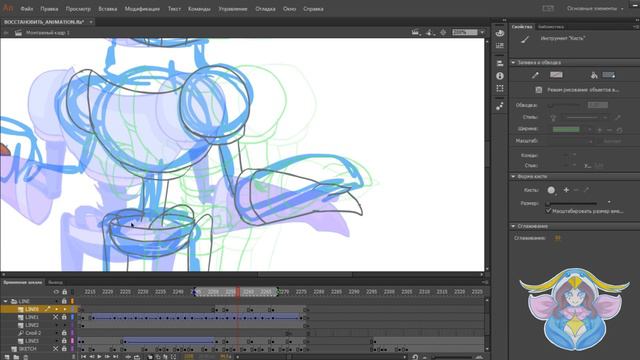Open the Вставка menu
Viewport: 640px width, 360px height.
point(108,9)
